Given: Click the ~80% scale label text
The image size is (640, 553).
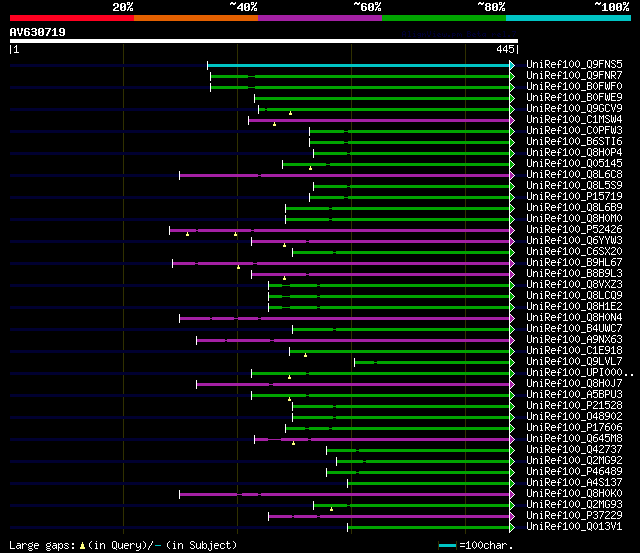Looking at the screenshot, I should 491,7.
